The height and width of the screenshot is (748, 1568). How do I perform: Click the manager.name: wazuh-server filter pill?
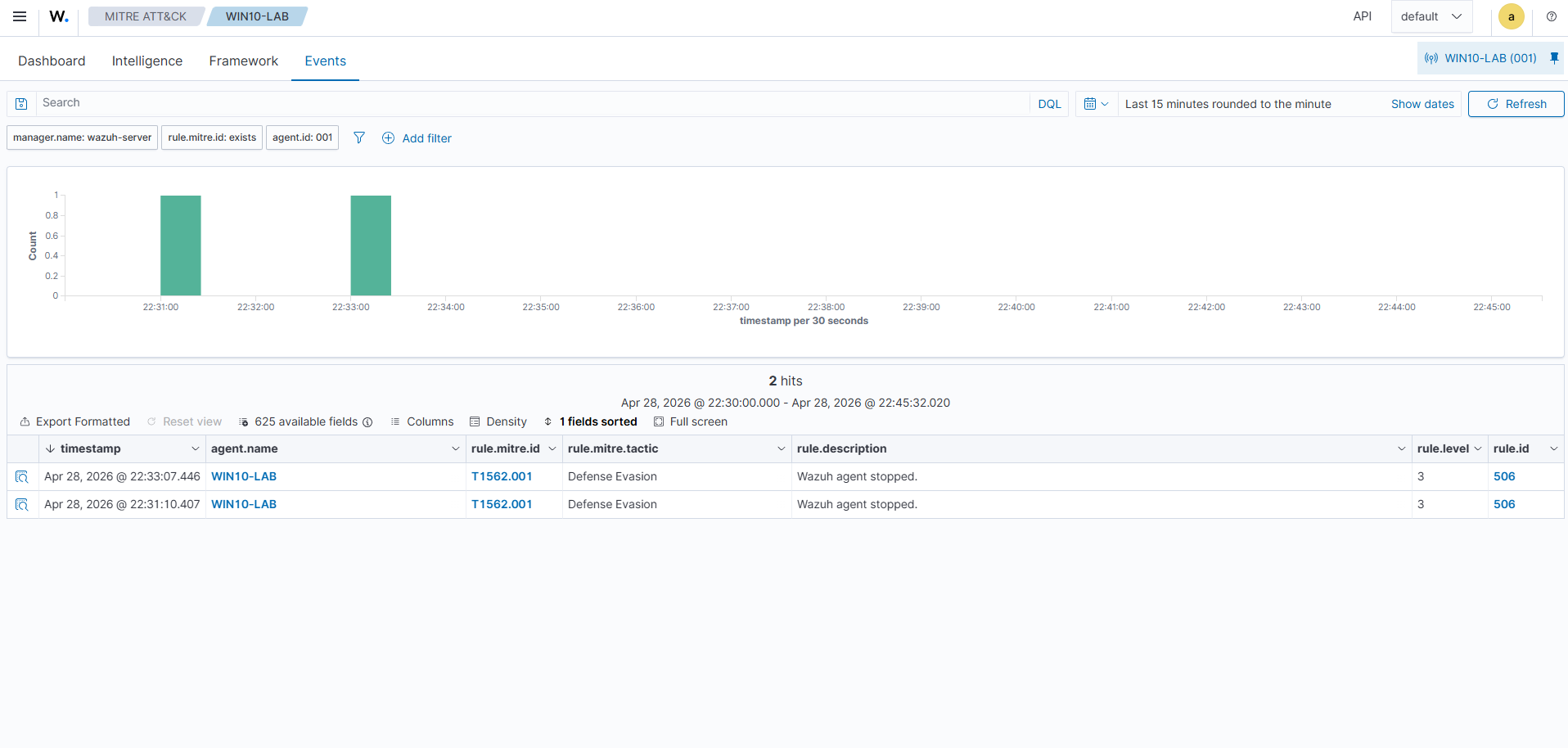[82, 137]
